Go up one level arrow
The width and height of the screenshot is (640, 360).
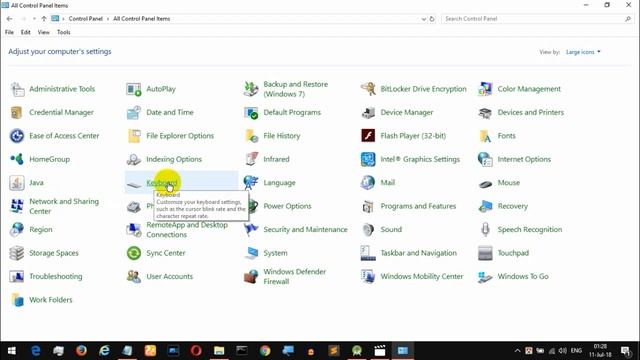44,19
